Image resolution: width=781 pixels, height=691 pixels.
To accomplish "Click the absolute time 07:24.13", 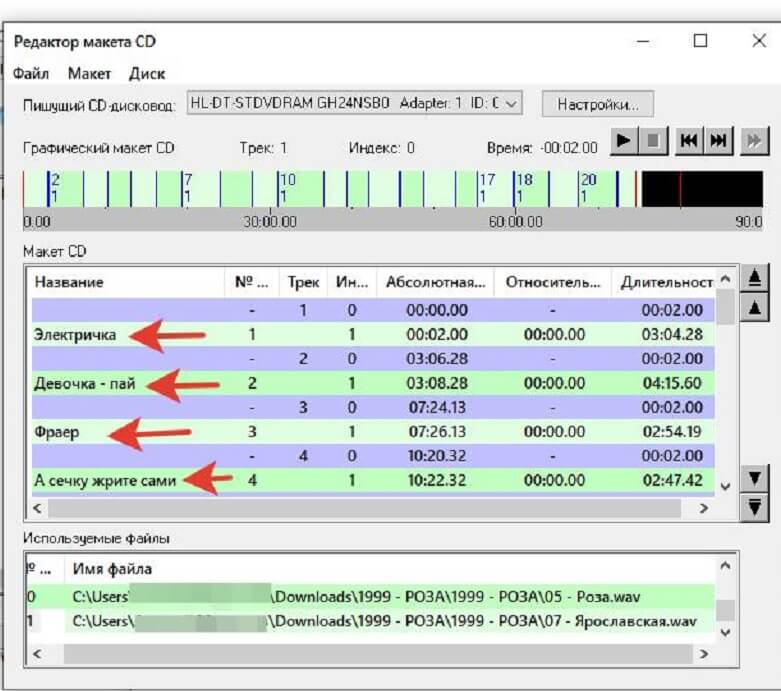I will click(437, 408).
